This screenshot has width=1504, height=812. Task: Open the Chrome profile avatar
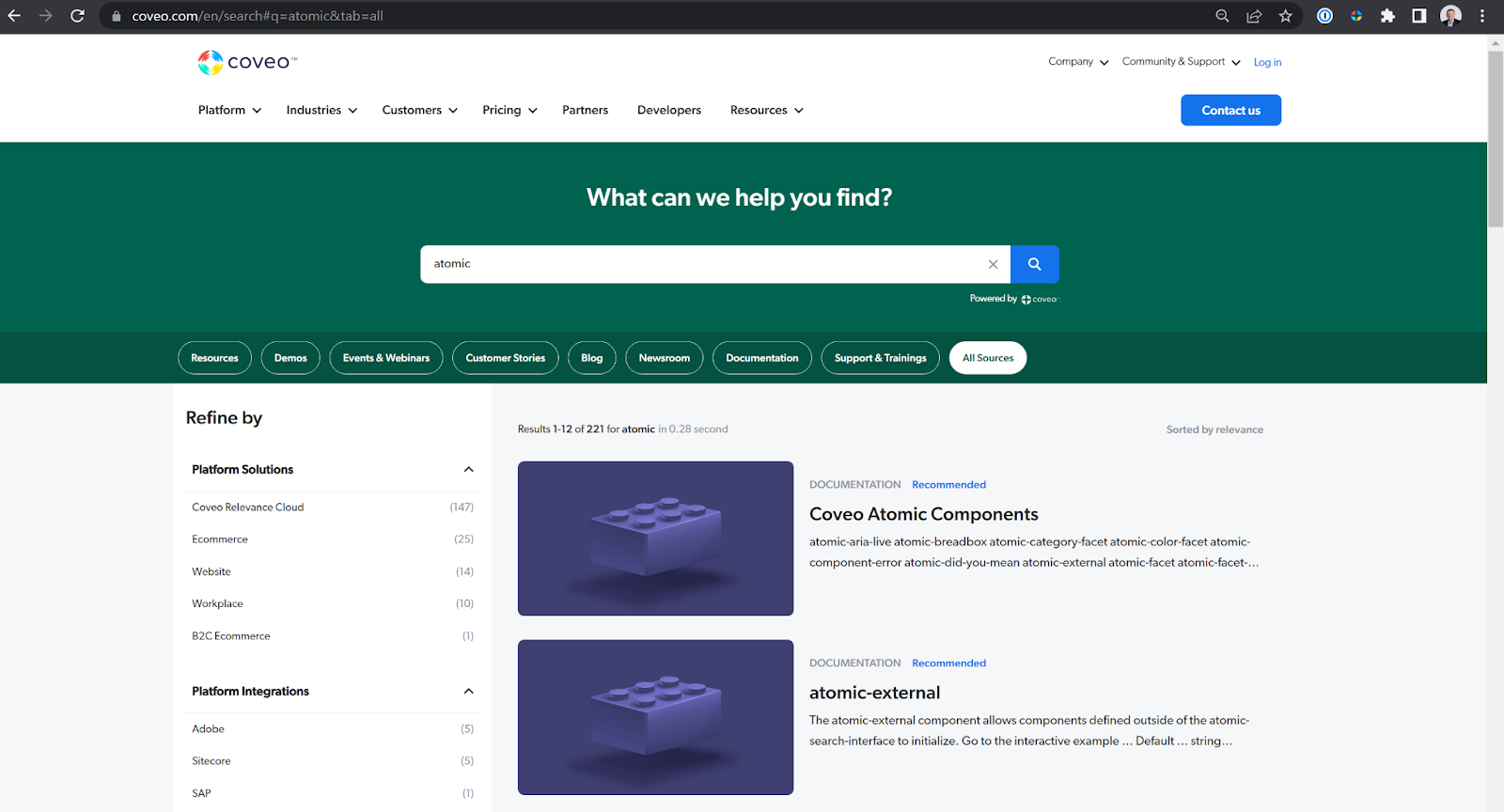pos(1450,16)
